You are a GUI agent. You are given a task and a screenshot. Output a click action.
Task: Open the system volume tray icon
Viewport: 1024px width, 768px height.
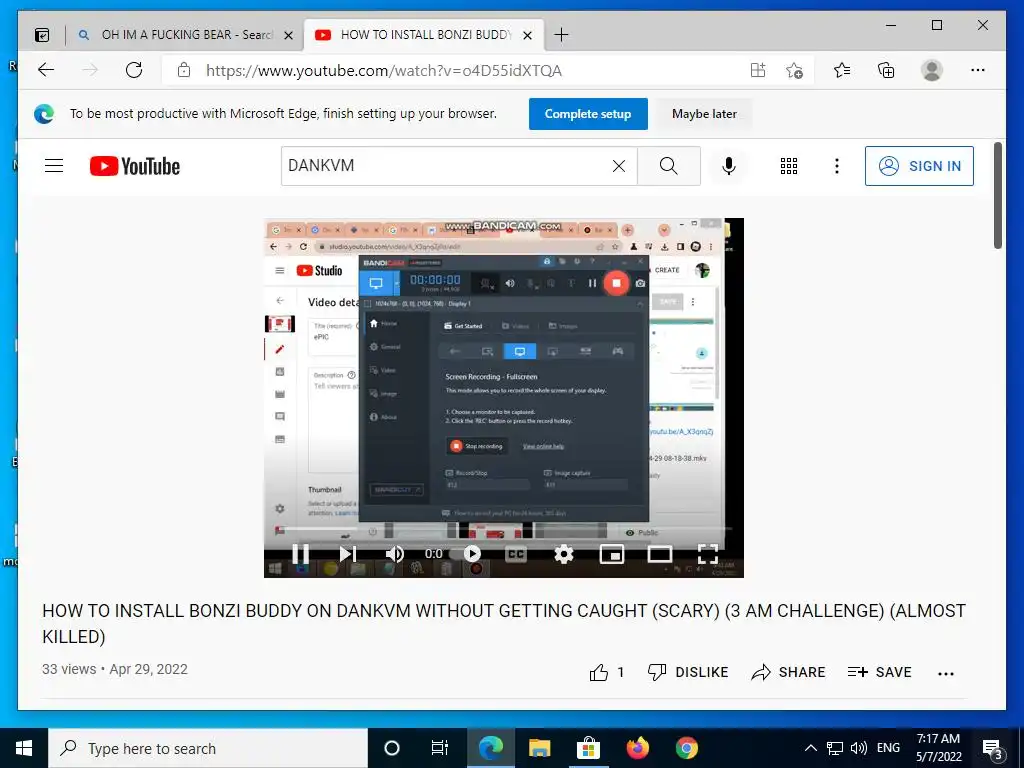click(x=859, y=748)
